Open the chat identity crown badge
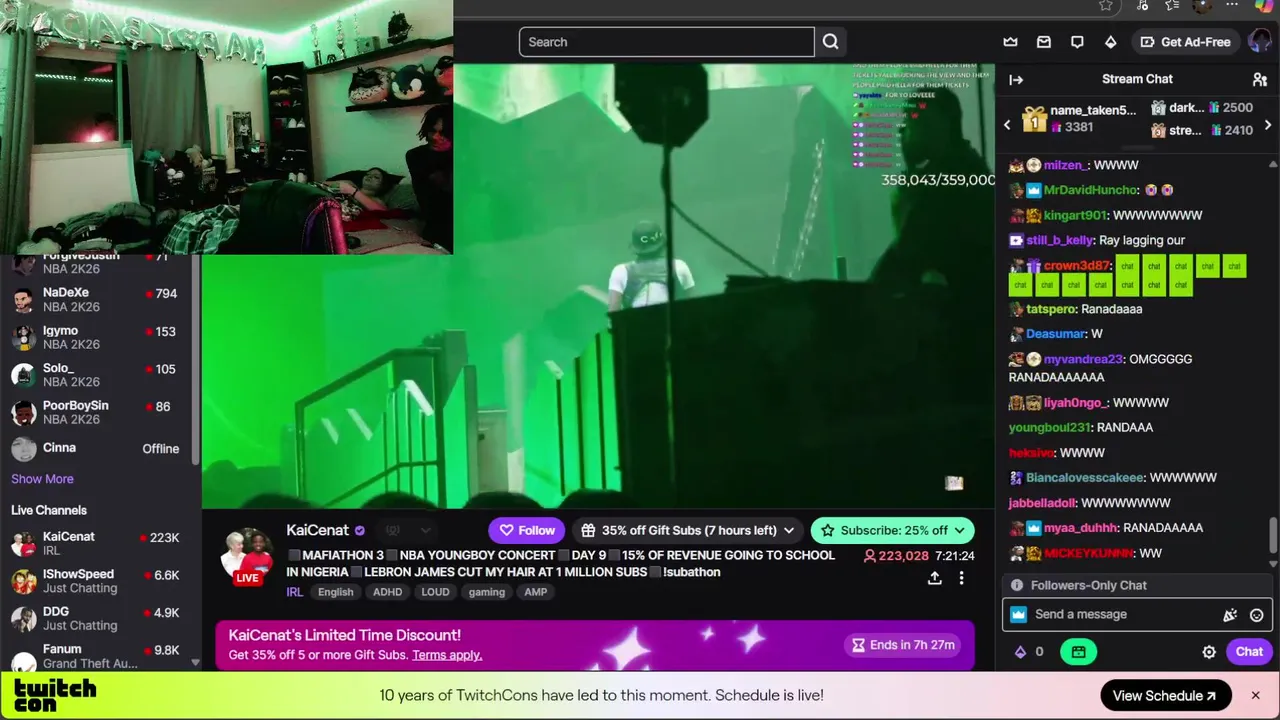The height and width of the screenshot is (720, 1280). 1018,615
